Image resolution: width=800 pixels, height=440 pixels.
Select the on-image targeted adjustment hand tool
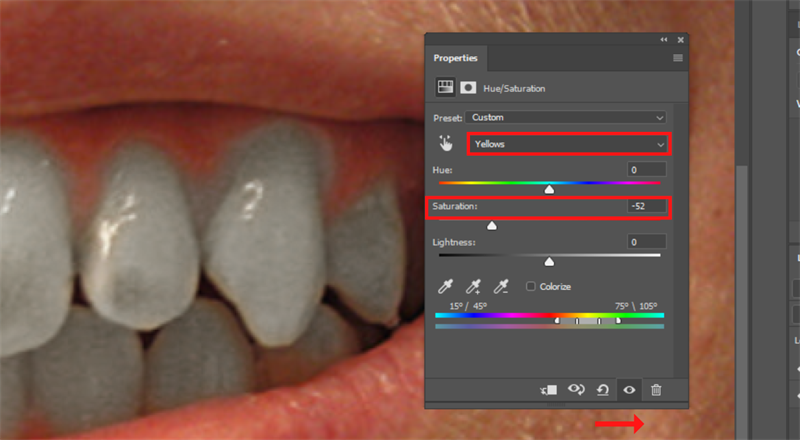pos(446,143)
